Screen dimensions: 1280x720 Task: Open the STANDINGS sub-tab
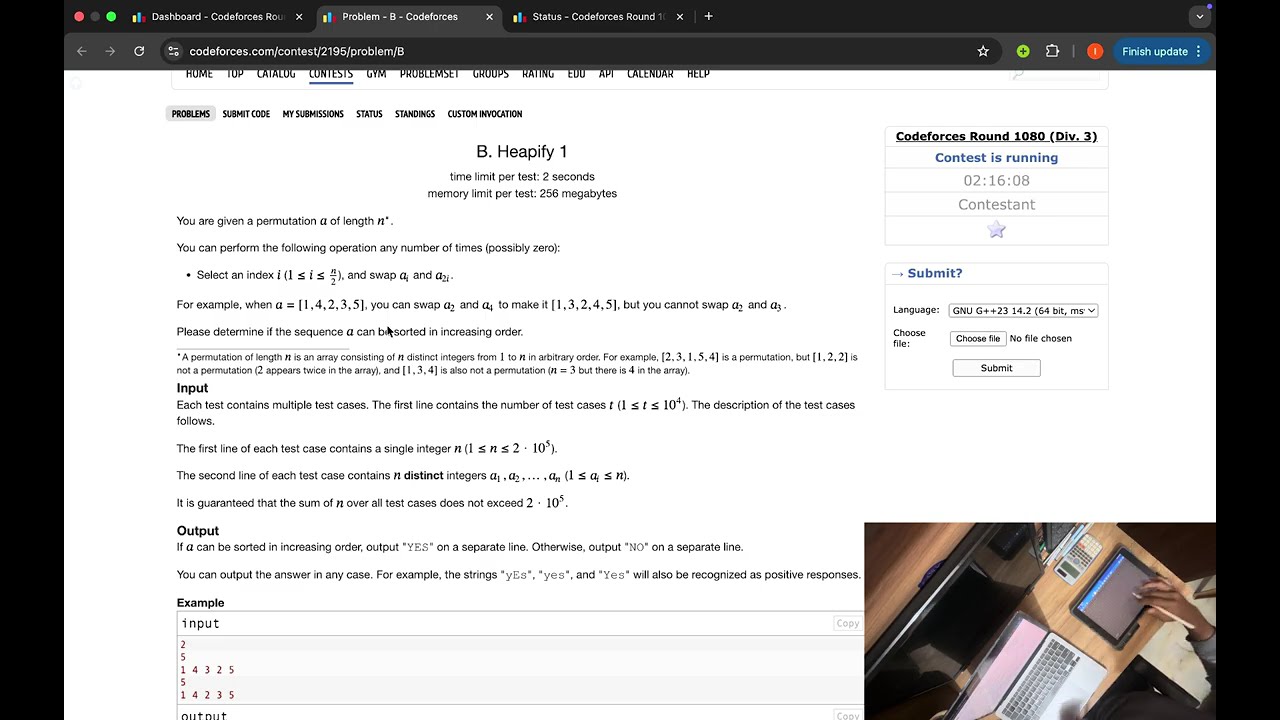point(415,114)
